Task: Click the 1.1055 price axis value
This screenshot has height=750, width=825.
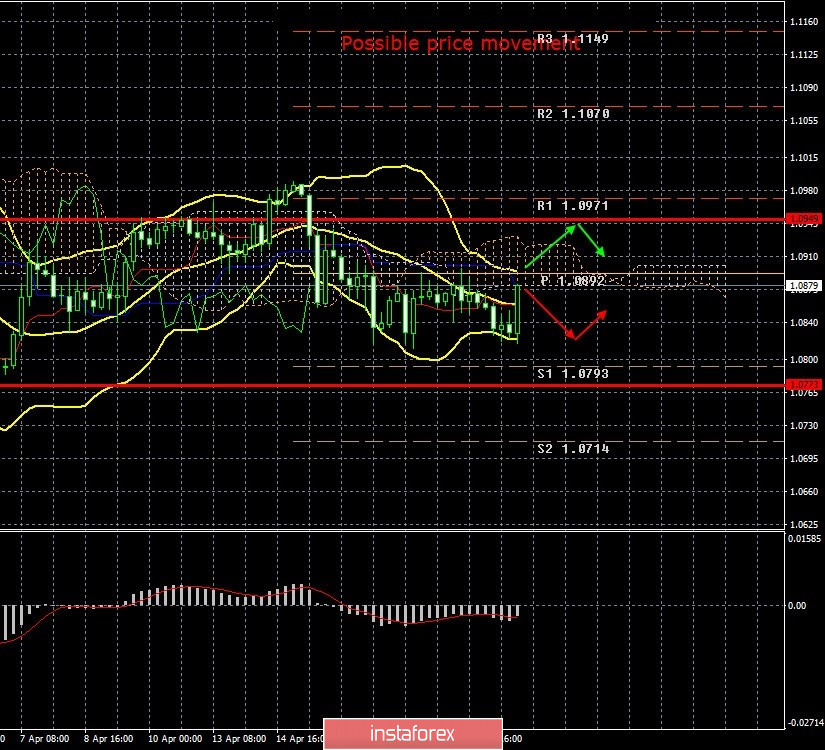Action: pyautogui.click(x=804, y=121)
